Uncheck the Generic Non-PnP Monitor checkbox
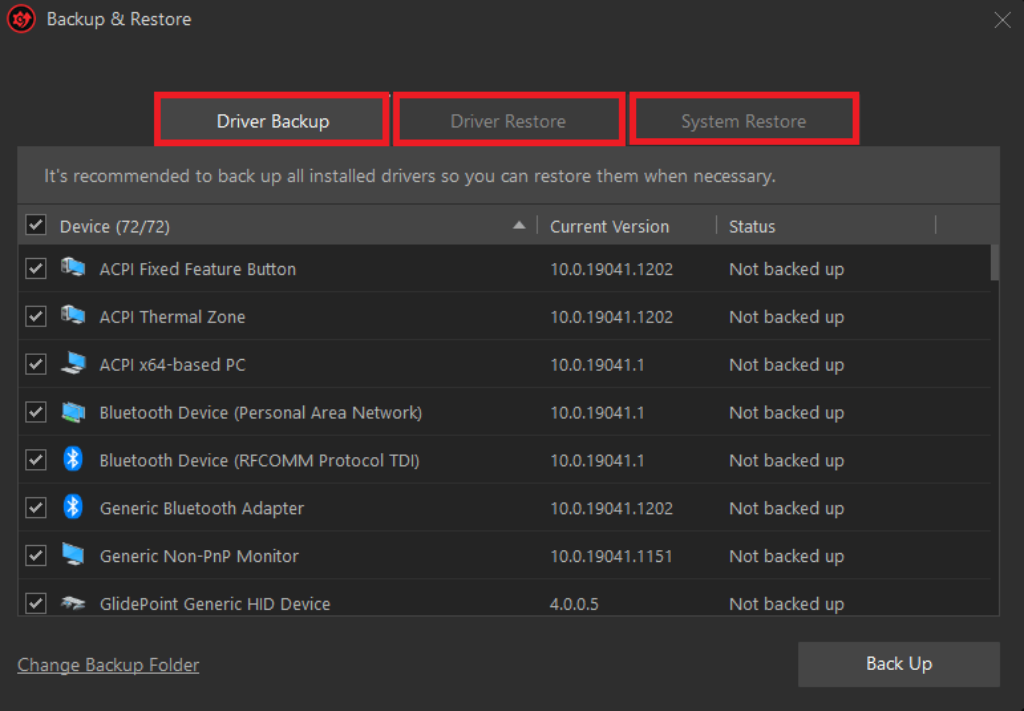Image resolution: width=1024 pixels, height=711 pixels. [x=36, y=556]
